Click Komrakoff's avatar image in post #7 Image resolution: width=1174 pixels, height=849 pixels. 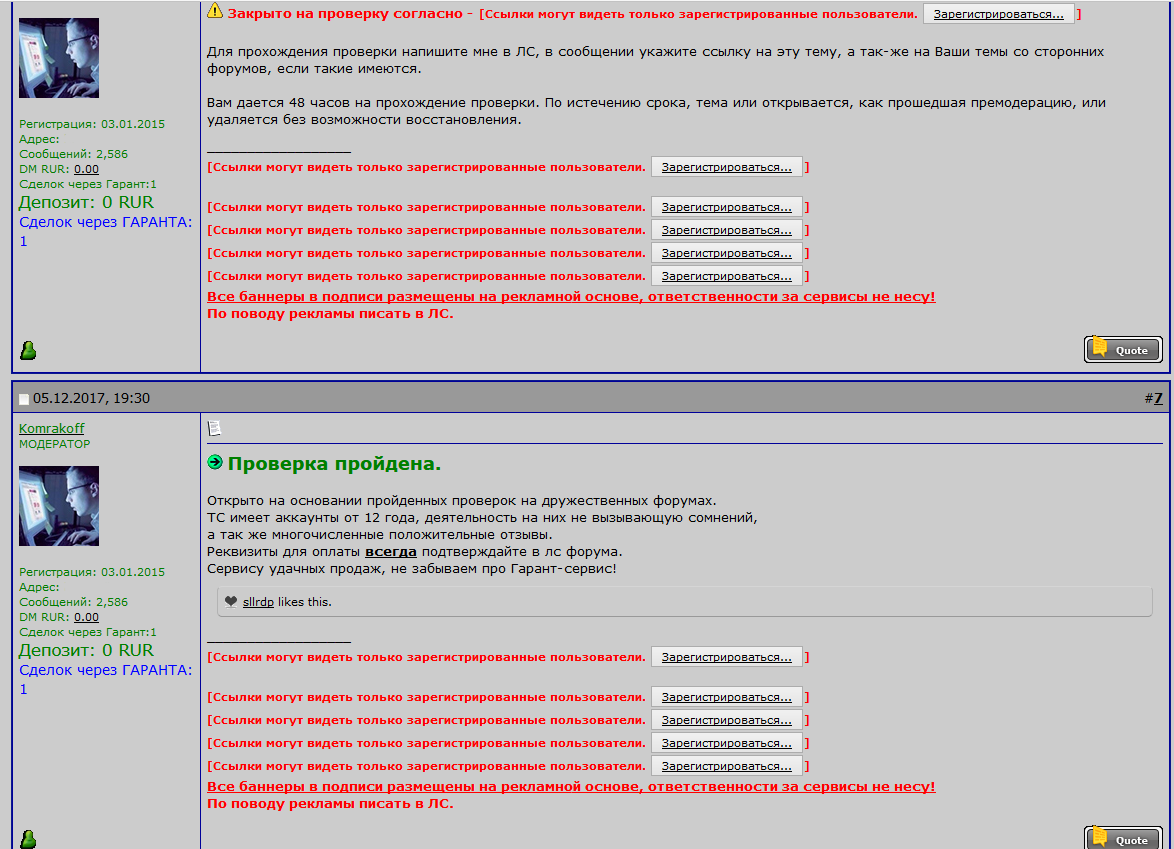tap(59, 505)
